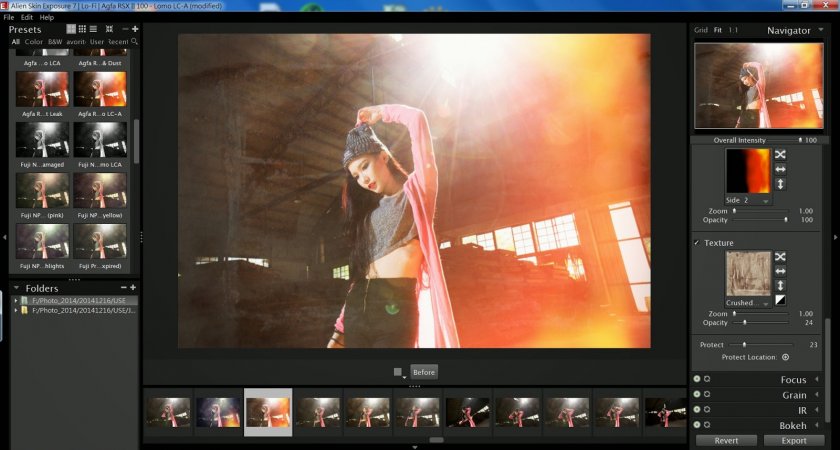Click the Export button
This screenshot has width=840, height=450.
click(794, 440)
